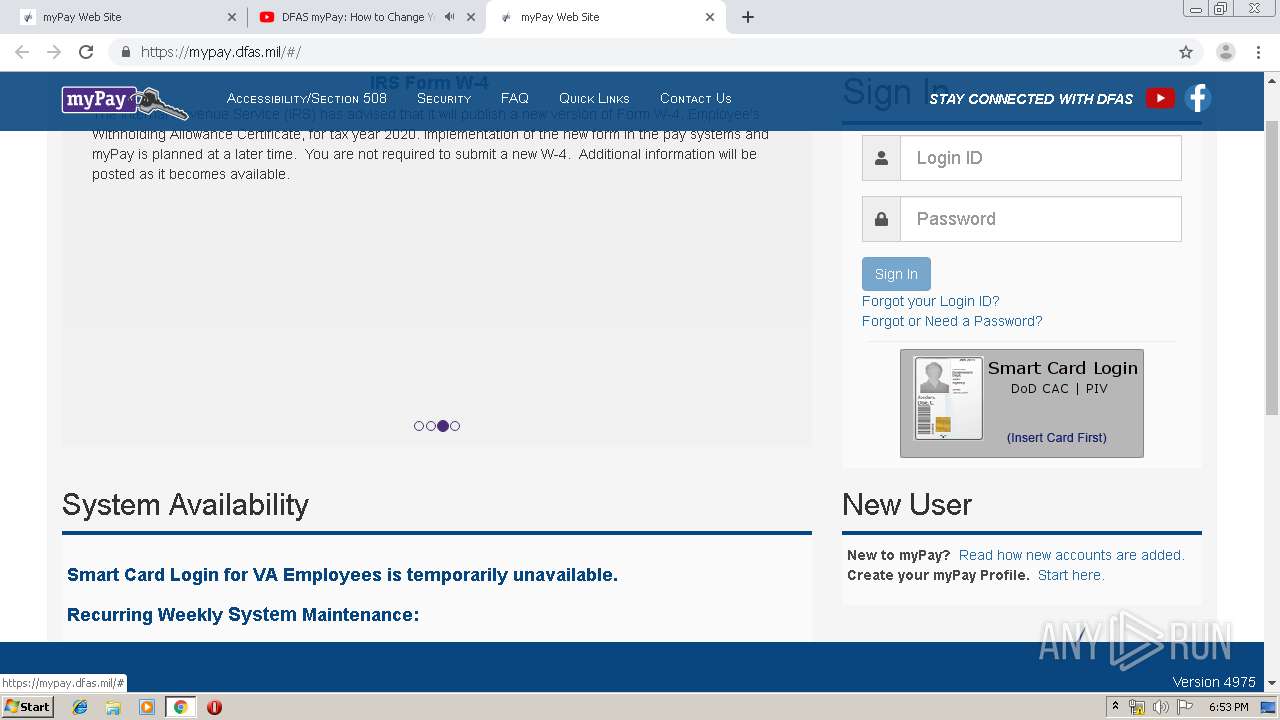Click the Sign In button

[896, 274]
